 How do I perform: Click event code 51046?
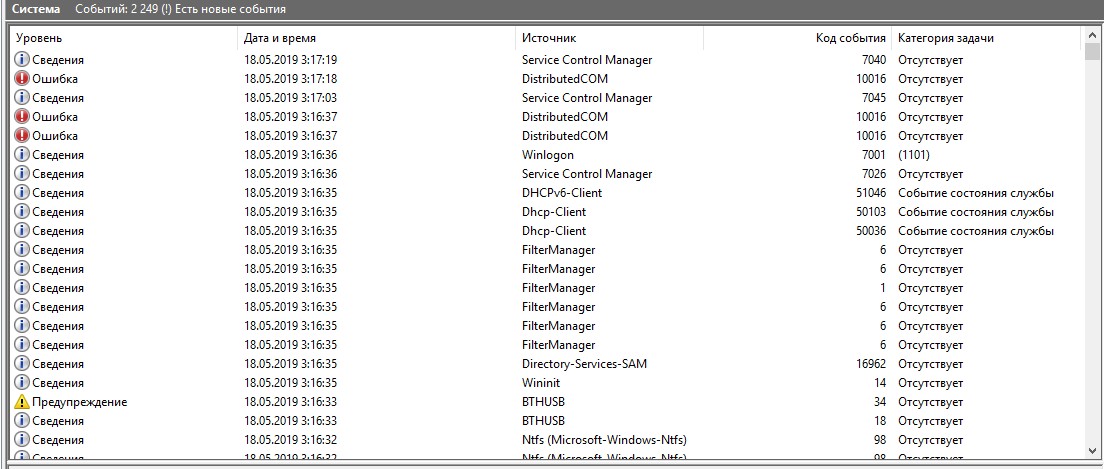(x=871, y=193)
